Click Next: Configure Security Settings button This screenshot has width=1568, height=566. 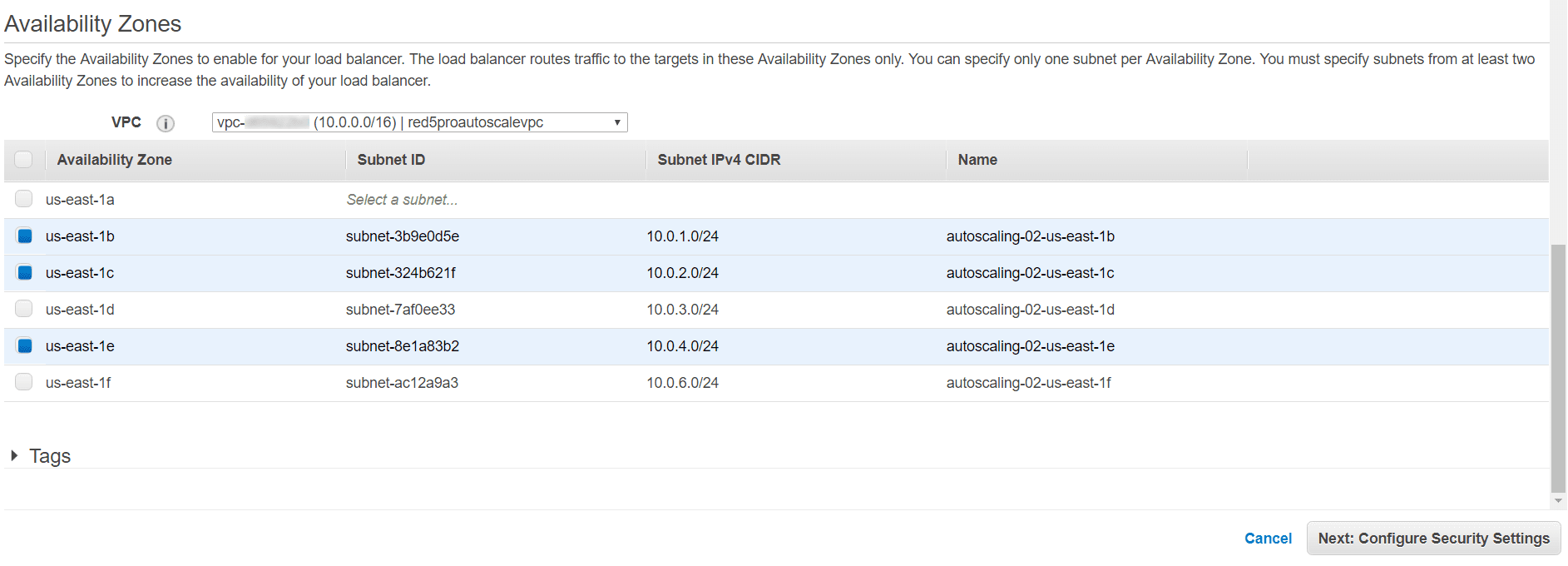point(1433,539)
